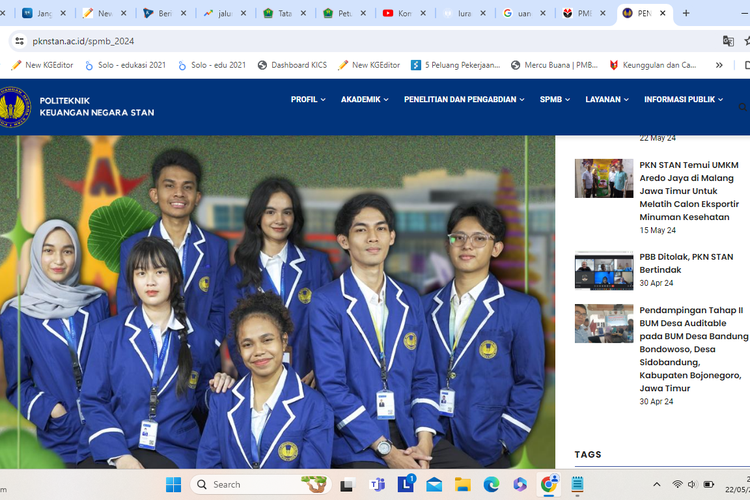Image resolution: width=750 pixels, height=500 pixels.
Task: Click the PKN STAN logo in header
Action: click(14, 107)
